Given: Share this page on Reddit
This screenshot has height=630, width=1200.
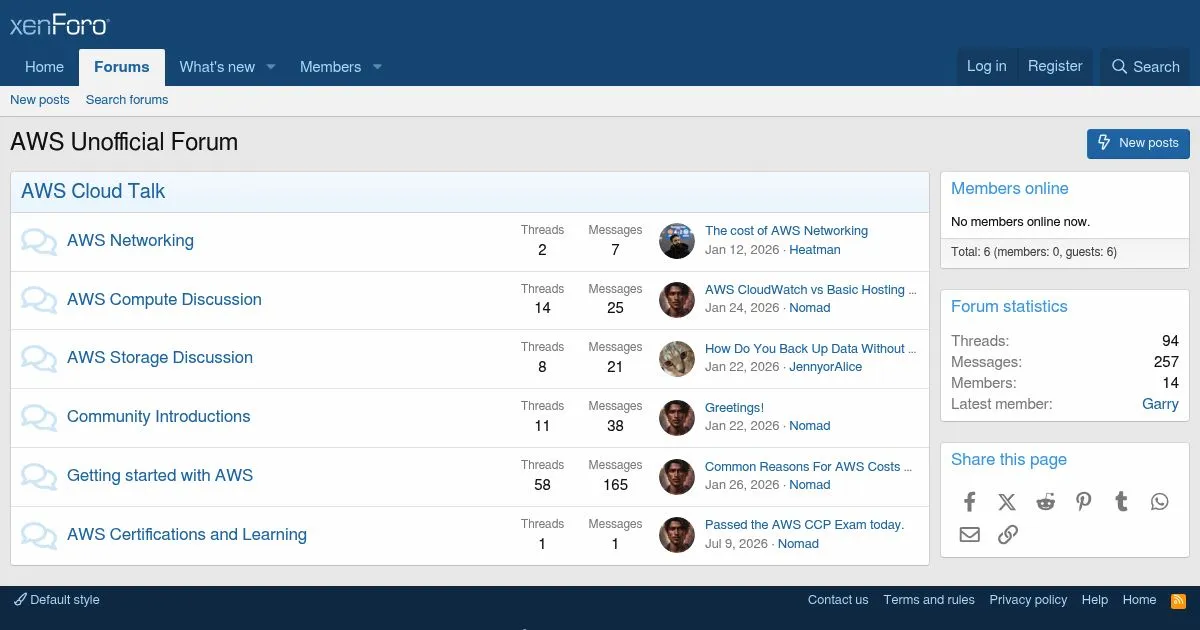Looking at the screenshot, I should point(1045,502).
